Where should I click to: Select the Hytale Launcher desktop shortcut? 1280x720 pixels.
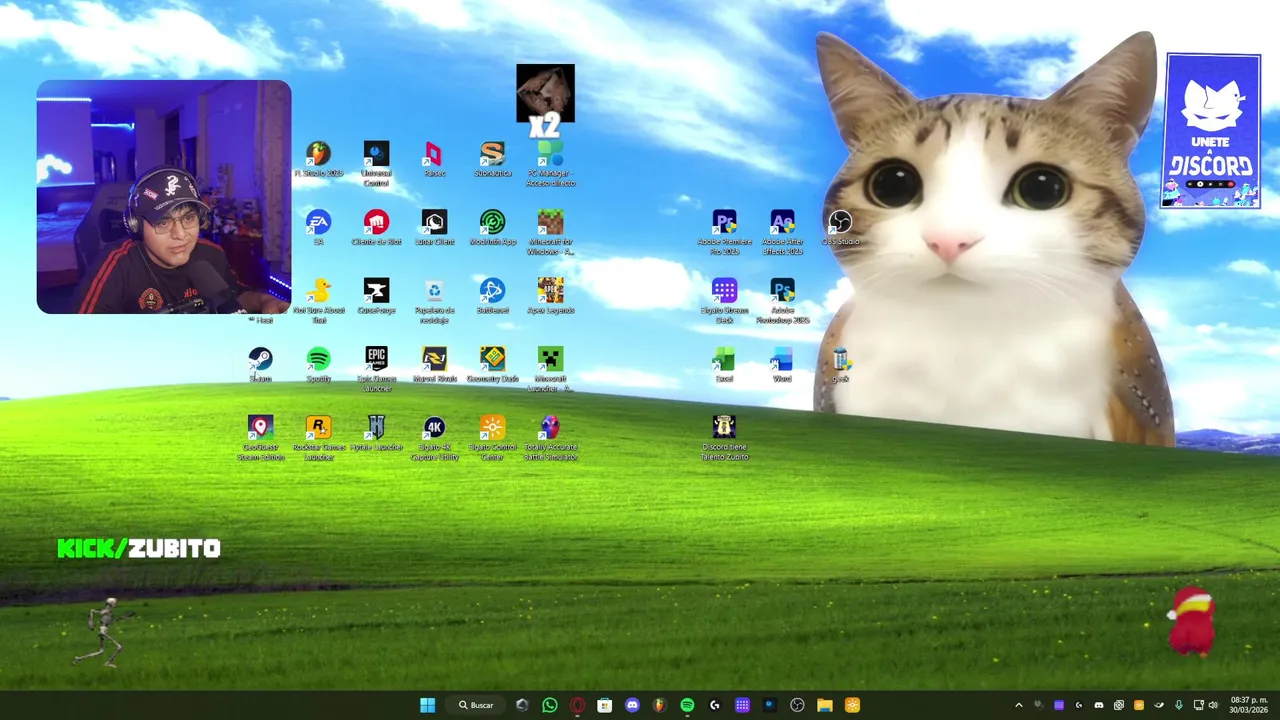pos(376,433)
